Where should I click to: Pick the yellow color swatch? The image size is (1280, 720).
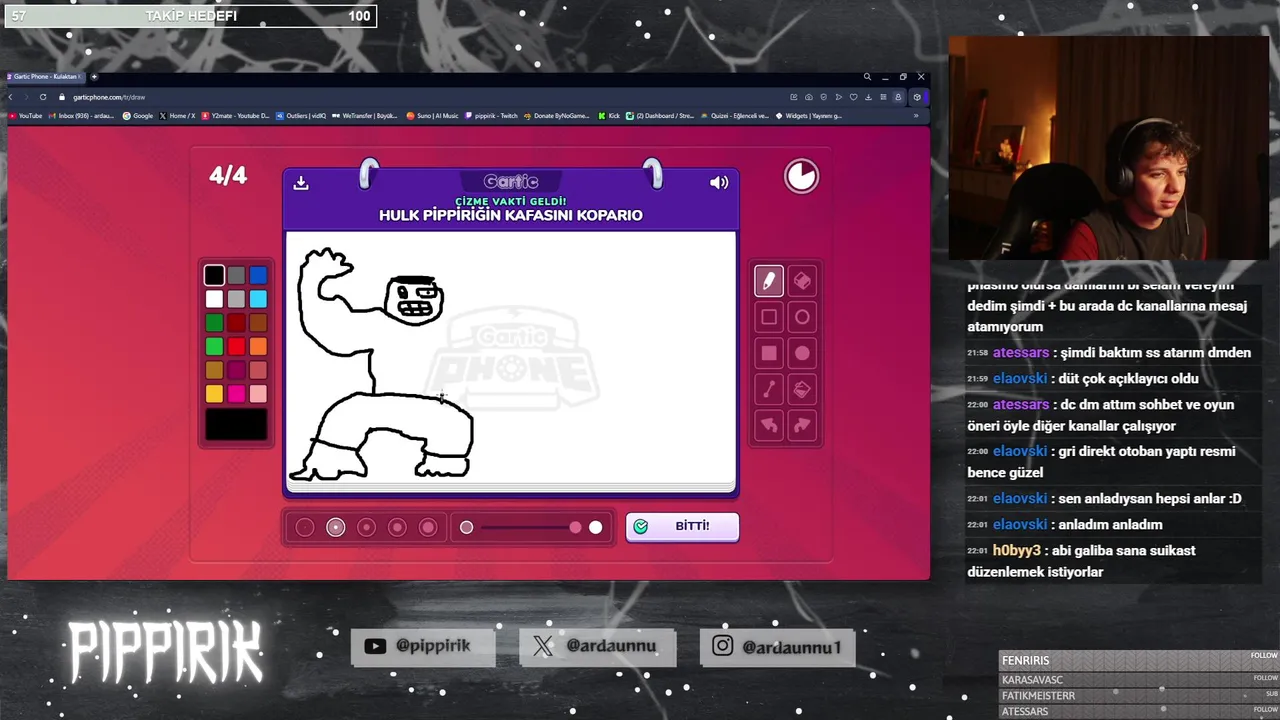pos(214,395)
